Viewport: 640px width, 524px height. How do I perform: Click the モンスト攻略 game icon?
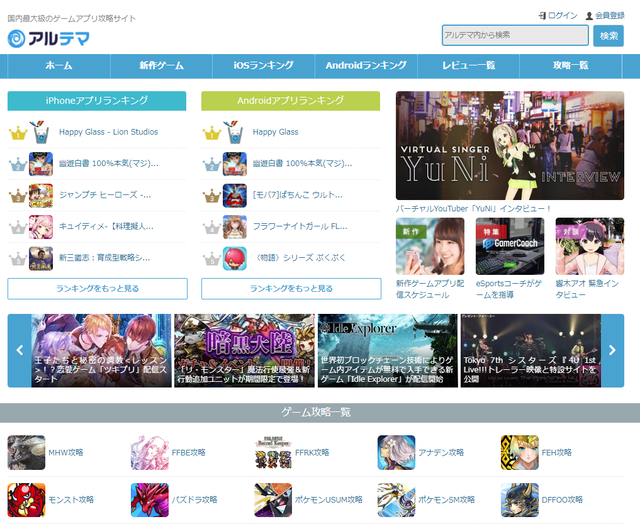(26, 500)
